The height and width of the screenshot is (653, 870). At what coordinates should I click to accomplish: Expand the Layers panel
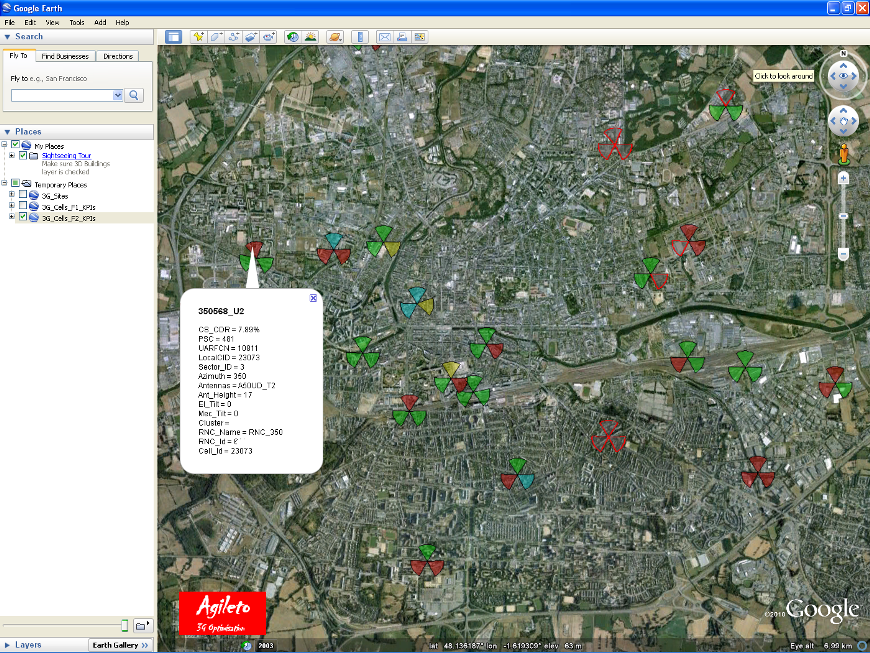(x=8, y=645)
